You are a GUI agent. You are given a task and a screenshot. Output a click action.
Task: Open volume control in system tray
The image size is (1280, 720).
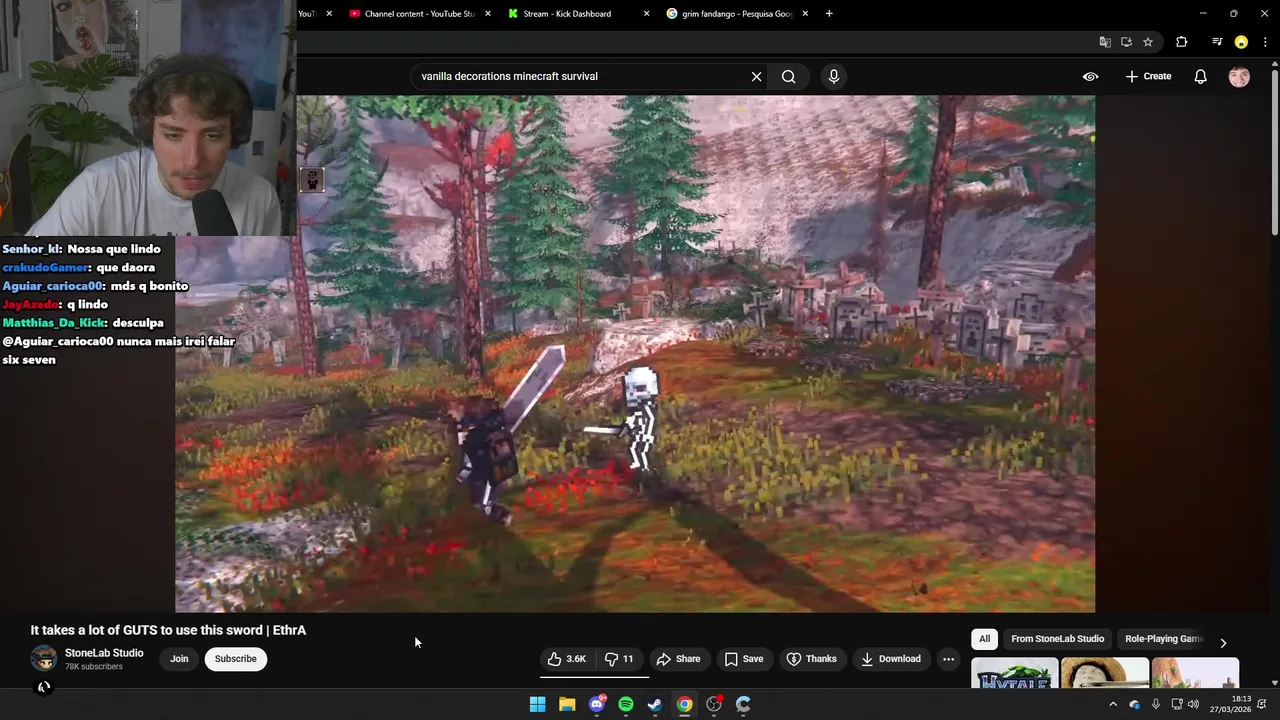(1193, 704)
